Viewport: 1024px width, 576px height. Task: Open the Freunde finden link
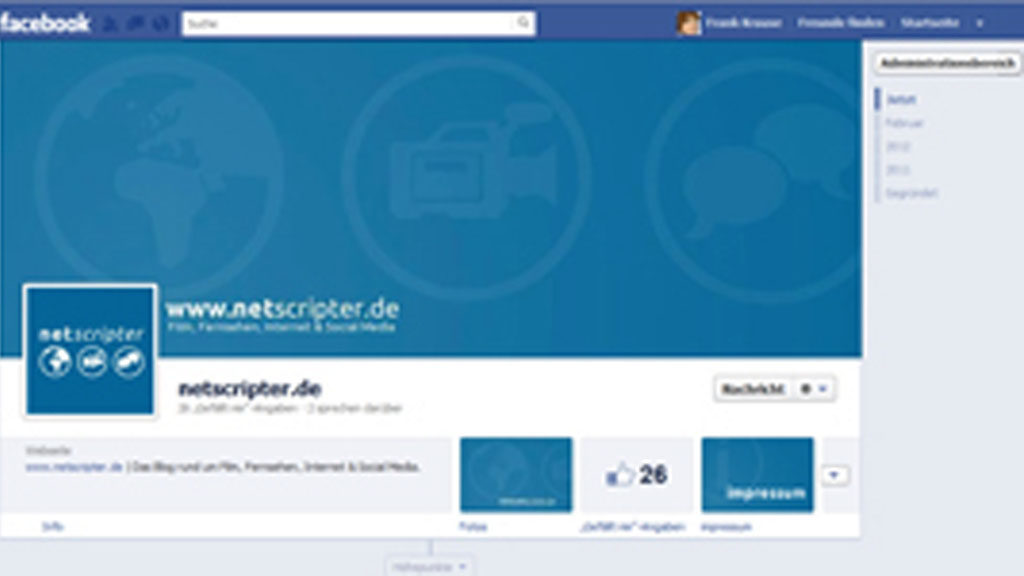840,23
